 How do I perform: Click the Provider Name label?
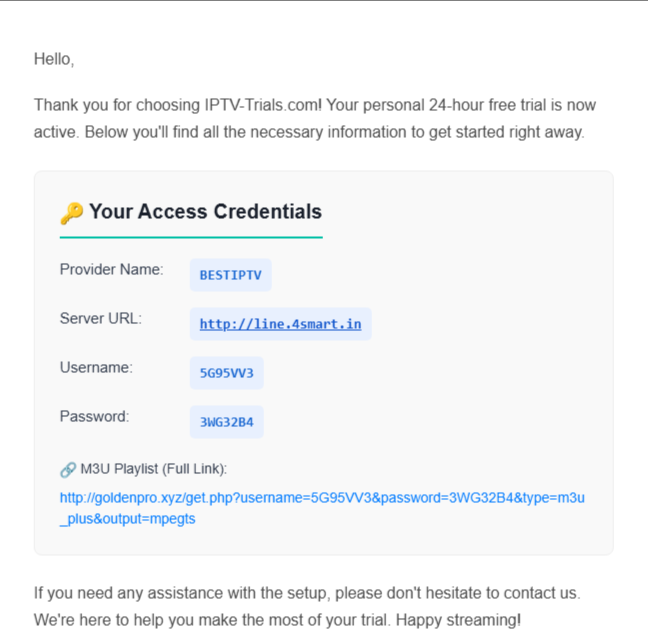click(x=112, y=269)
